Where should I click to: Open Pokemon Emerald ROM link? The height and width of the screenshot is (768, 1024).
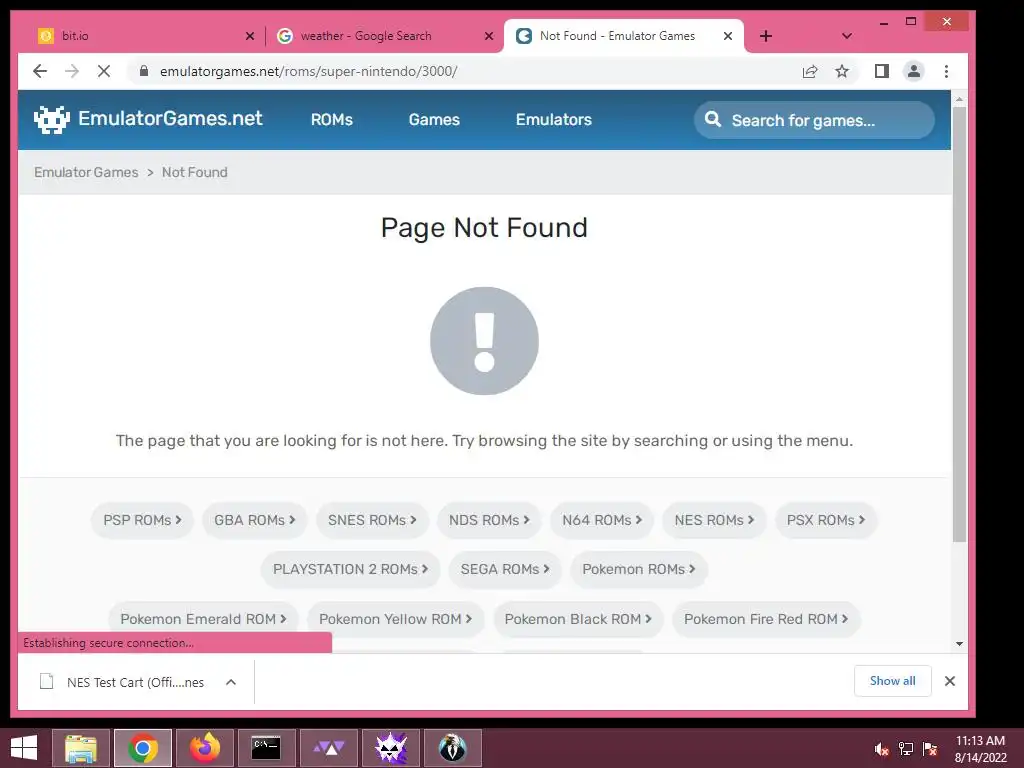click(203, 619)
